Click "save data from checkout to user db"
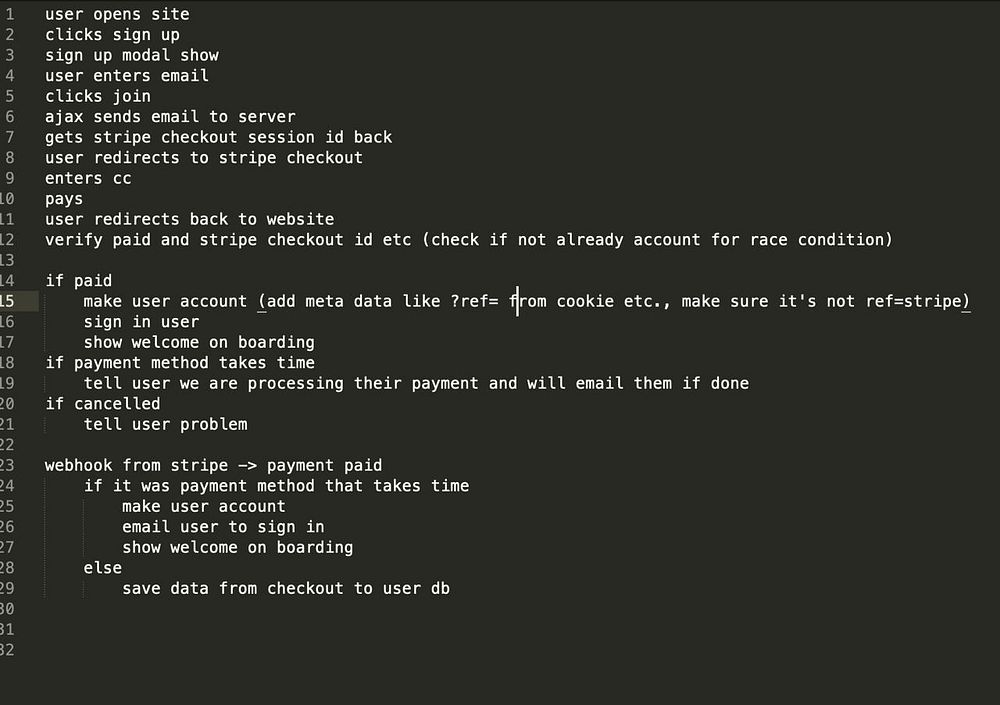 [x=286, y=588]
